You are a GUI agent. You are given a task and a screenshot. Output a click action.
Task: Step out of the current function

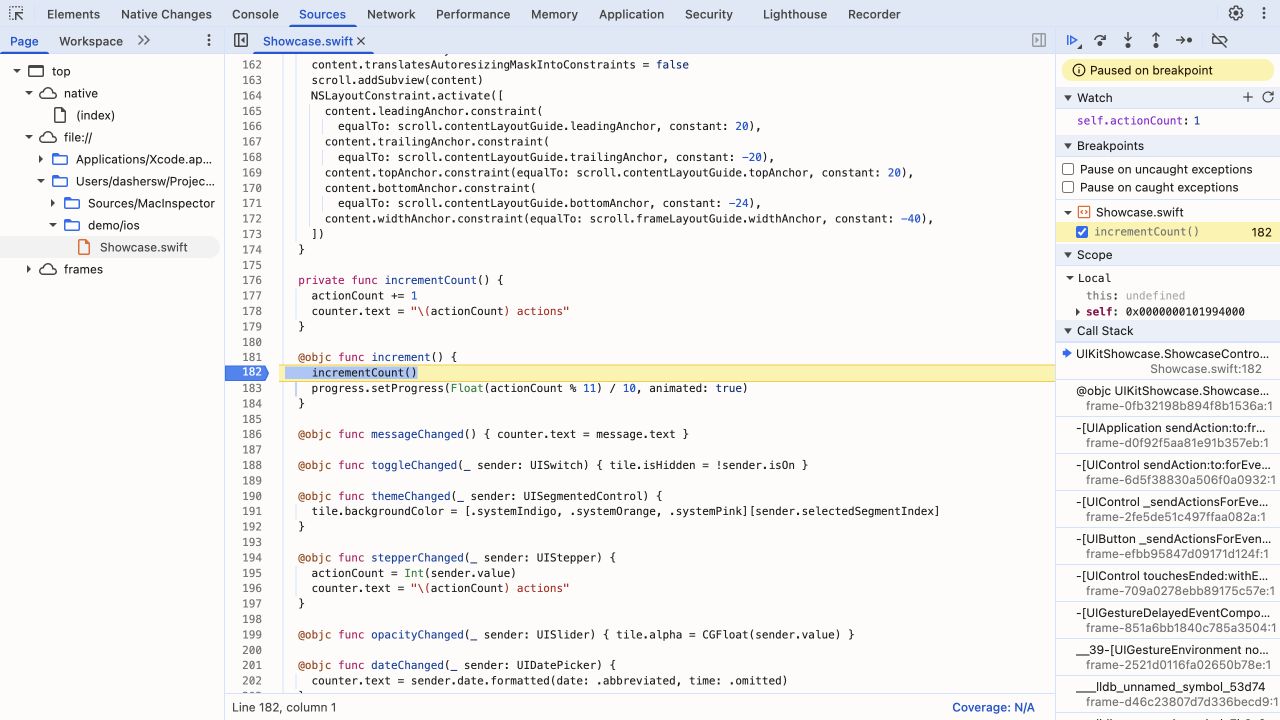click(1156, 41)
